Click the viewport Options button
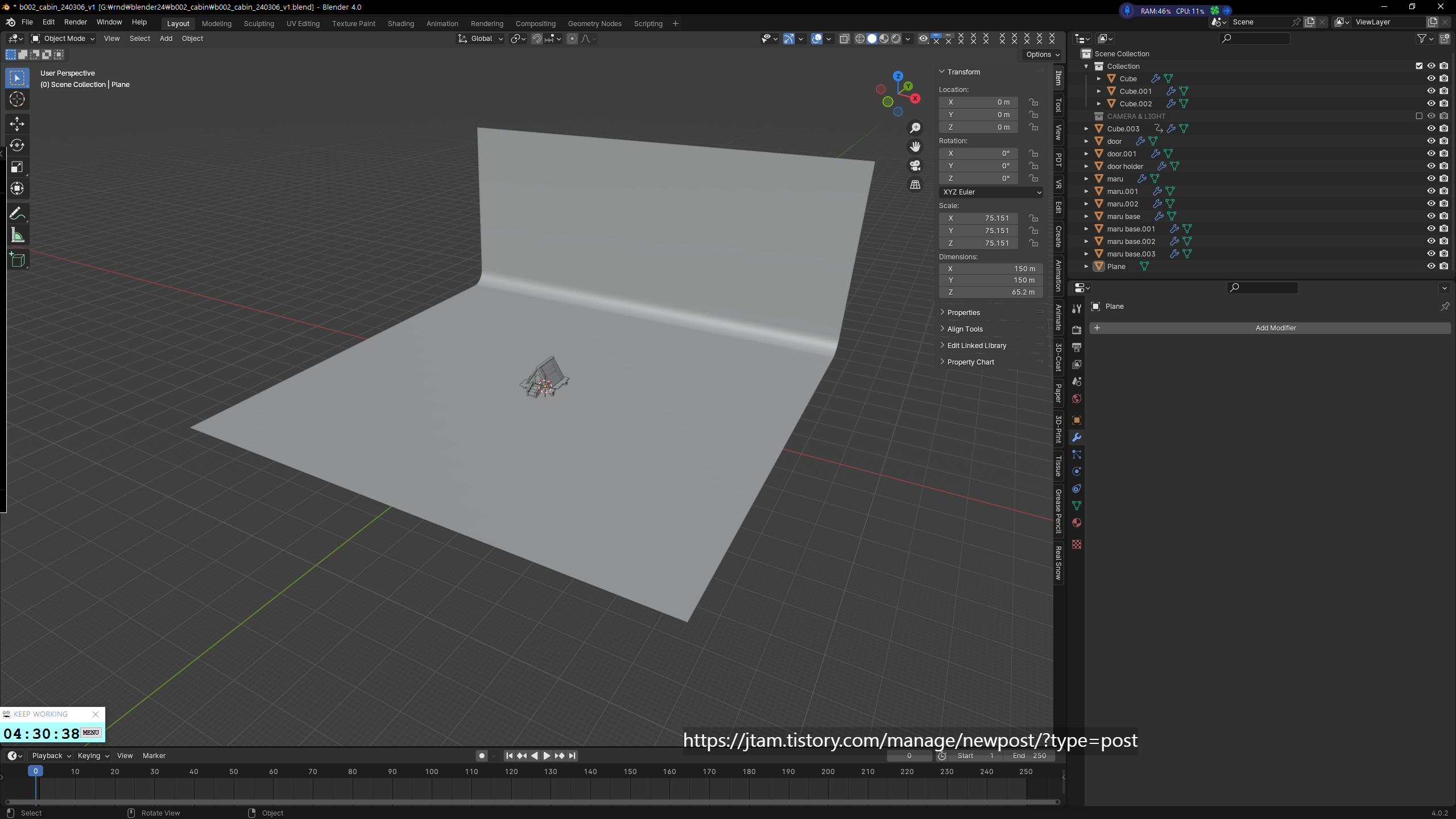 1043,55
